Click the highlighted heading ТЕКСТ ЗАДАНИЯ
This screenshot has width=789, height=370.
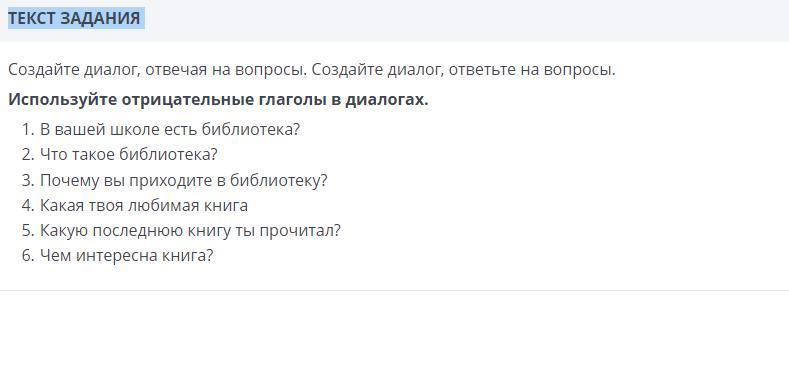point(74,18)
